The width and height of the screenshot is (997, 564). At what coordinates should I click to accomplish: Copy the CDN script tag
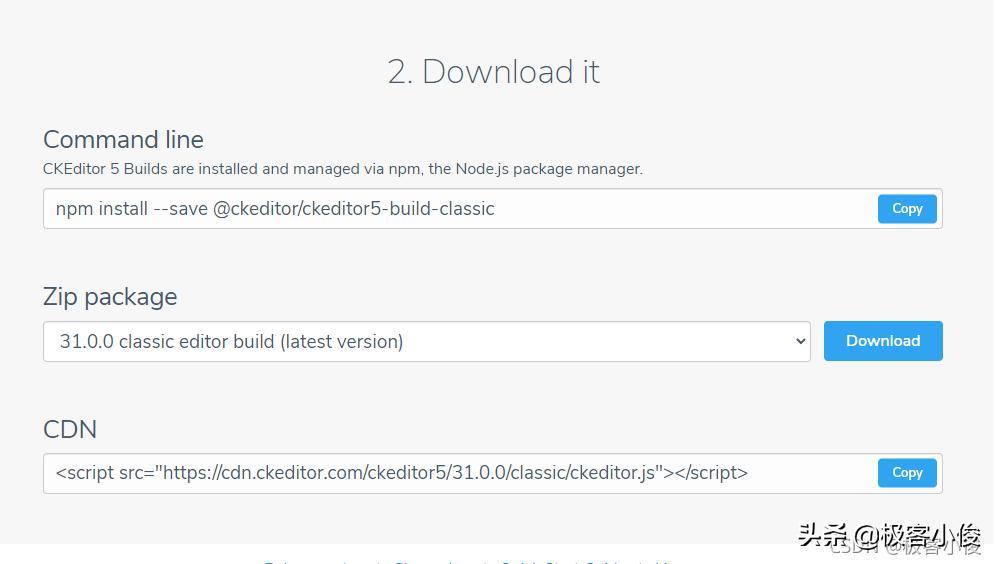point(907,473)
